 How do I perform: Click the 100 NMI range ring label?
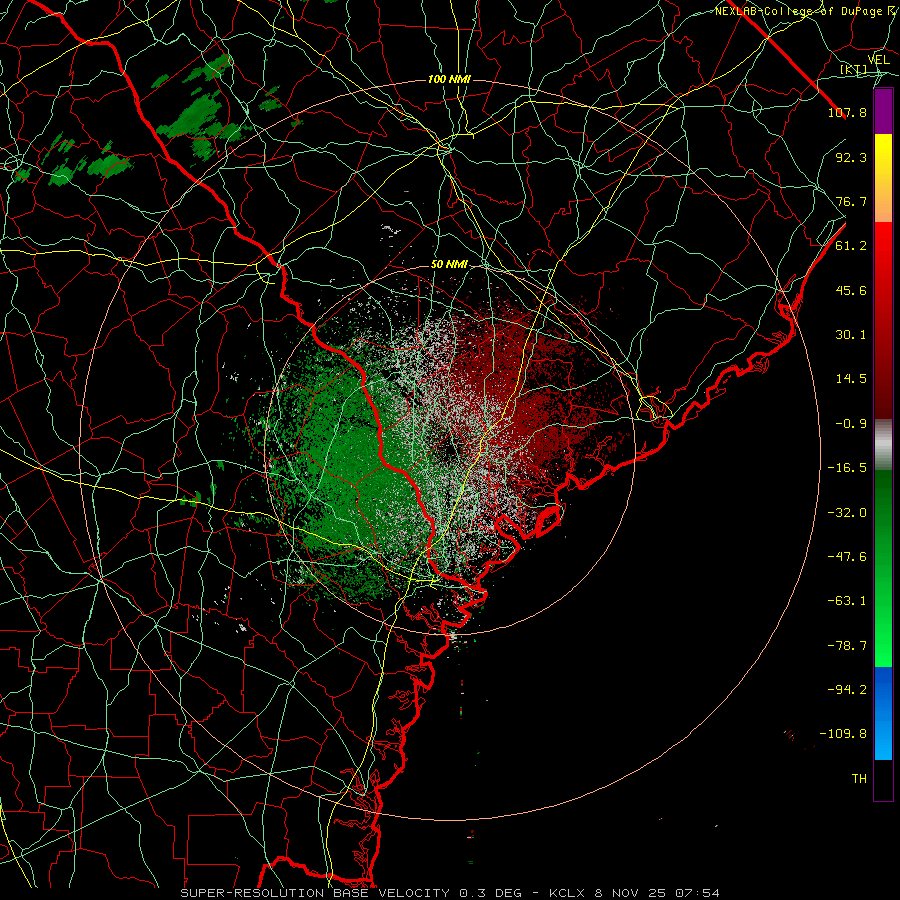tap(449, 79)
